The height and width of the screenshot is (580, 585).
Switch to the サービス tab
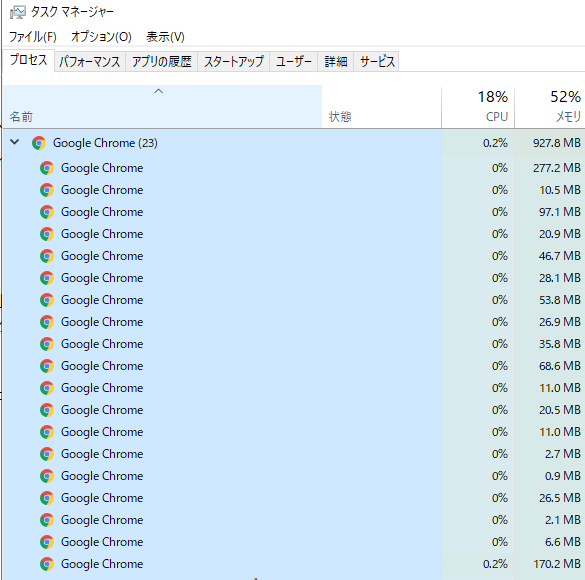pyautogui.click(x=377, y=62)
